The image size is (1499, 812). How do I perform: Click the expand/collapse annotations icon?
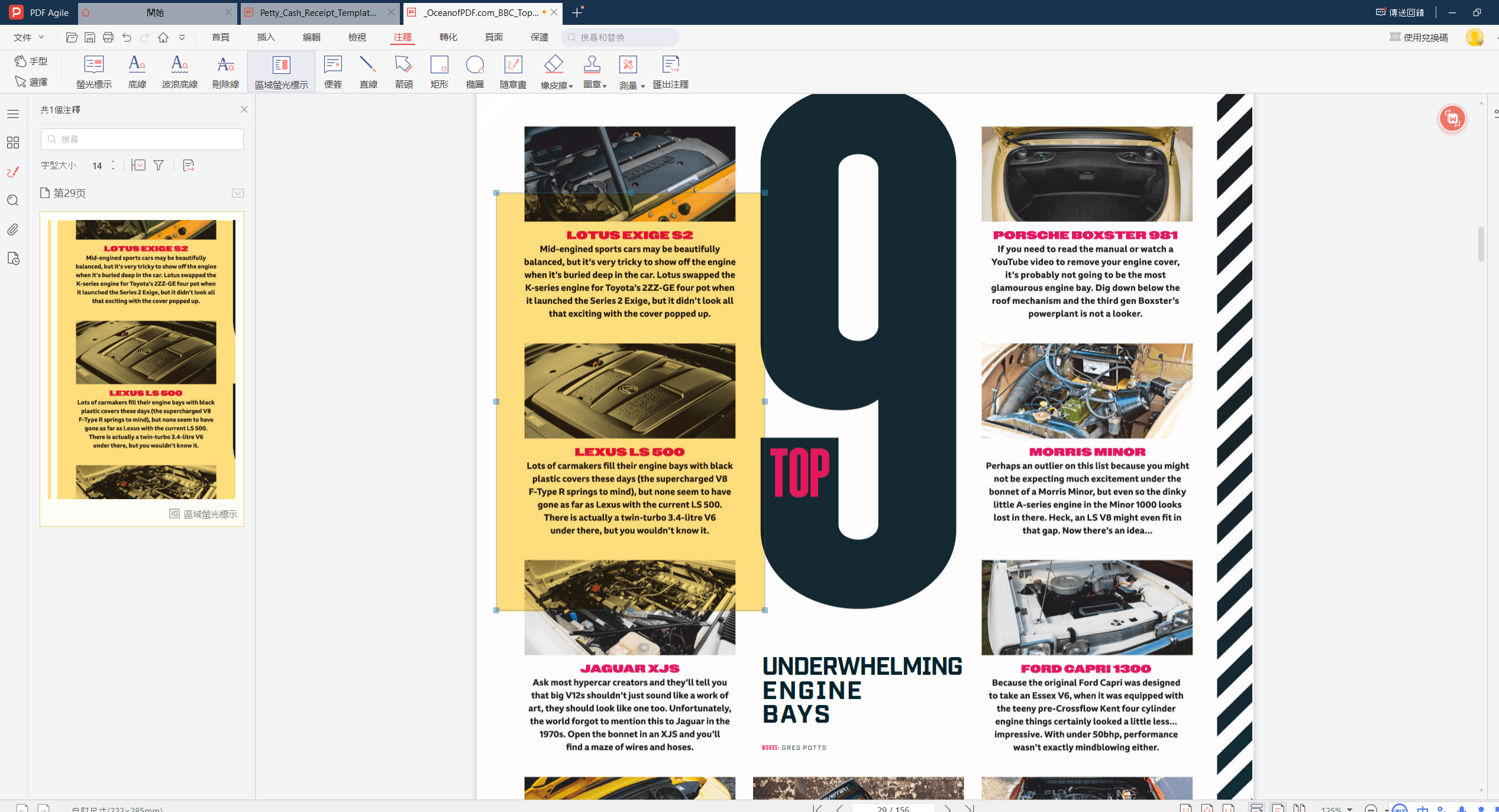(138, 166)
